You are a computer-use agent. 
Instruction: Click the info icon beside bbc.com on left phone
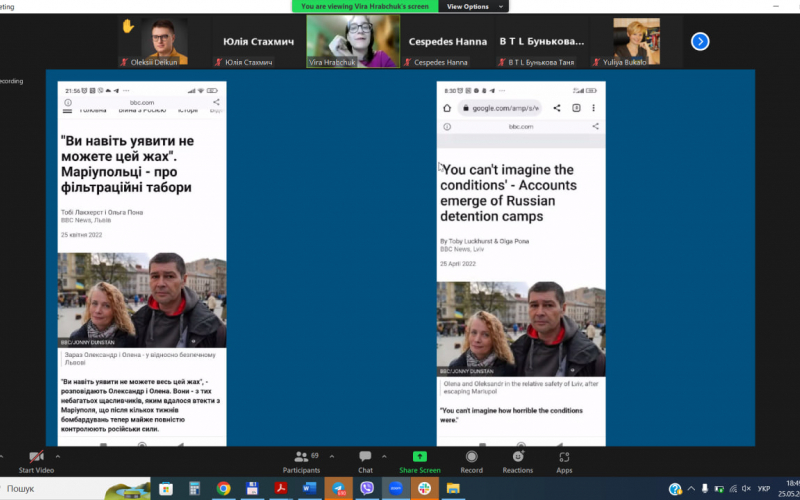(68, 103)
